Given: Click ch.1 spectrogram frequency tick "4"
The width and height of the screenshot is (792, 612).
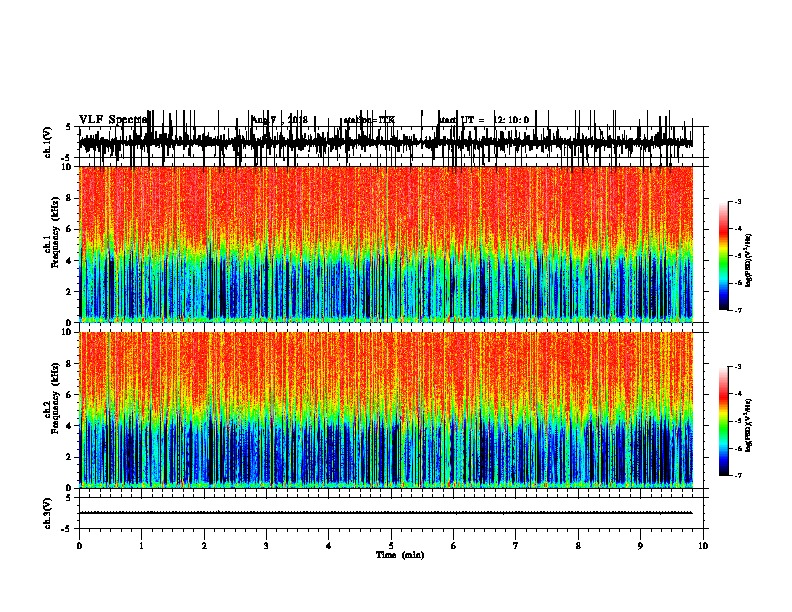Looking at the screenshot, I should (69, 261).
